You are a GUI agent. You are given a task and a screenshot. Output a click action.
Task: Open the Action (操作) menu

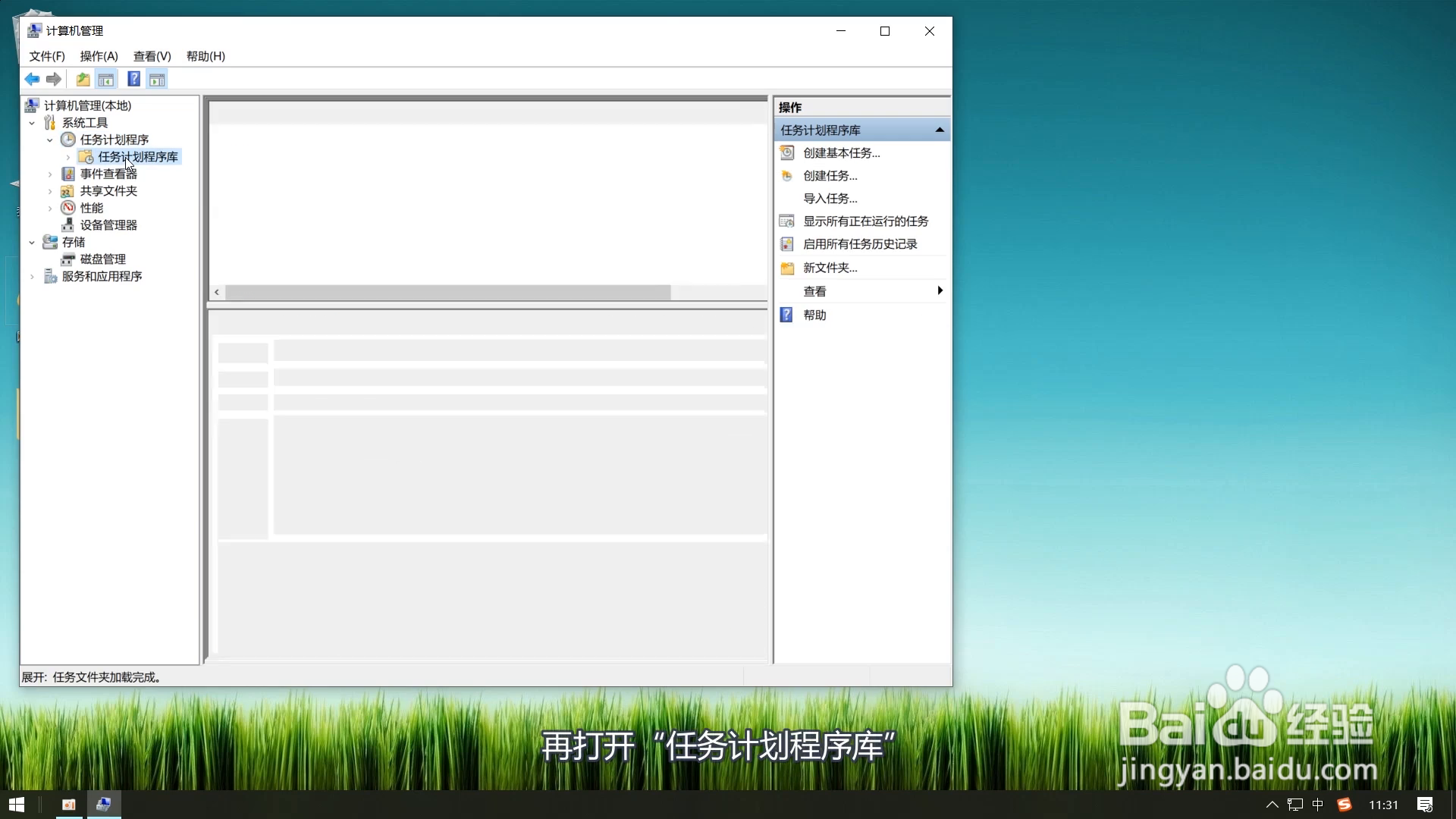click(99, 56)
